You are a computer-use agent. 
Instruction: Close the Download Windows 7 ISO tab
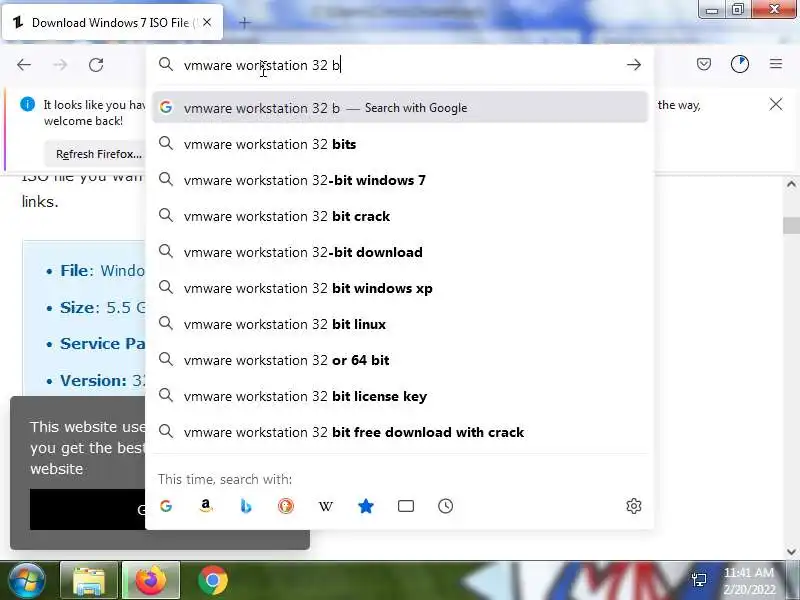[207, 22]
